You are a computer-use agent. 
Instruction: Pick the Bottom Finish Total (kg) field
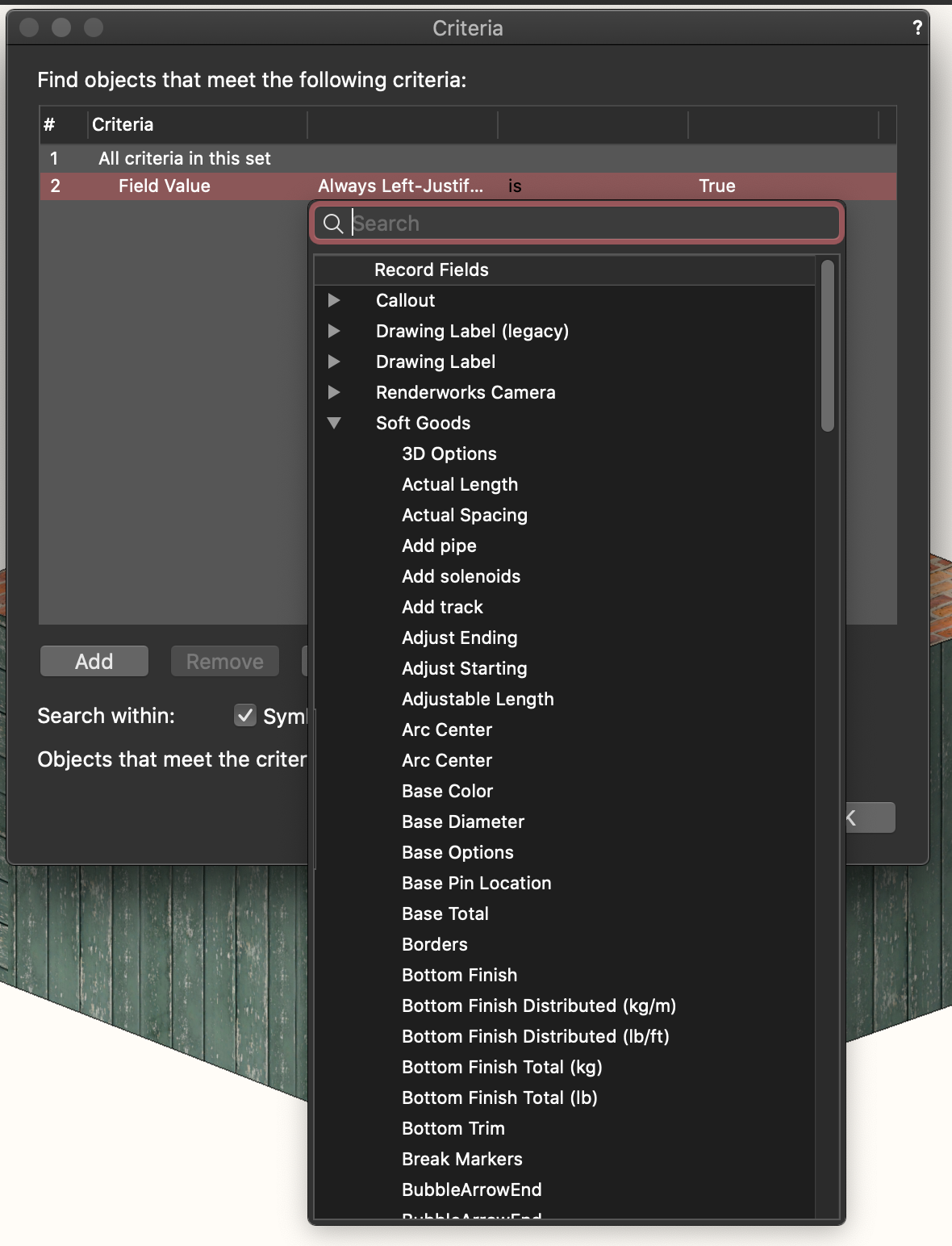click(x=502, y=1068)
